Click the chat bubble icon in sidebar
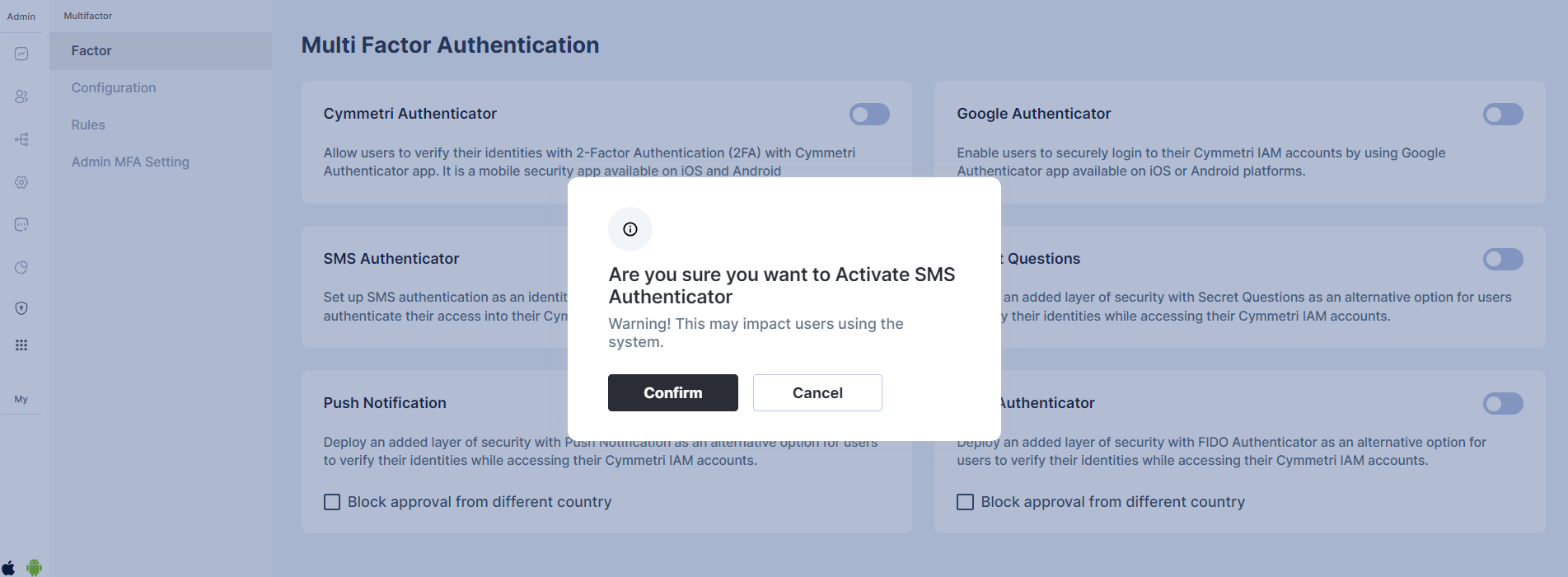 tap(21, 224)
